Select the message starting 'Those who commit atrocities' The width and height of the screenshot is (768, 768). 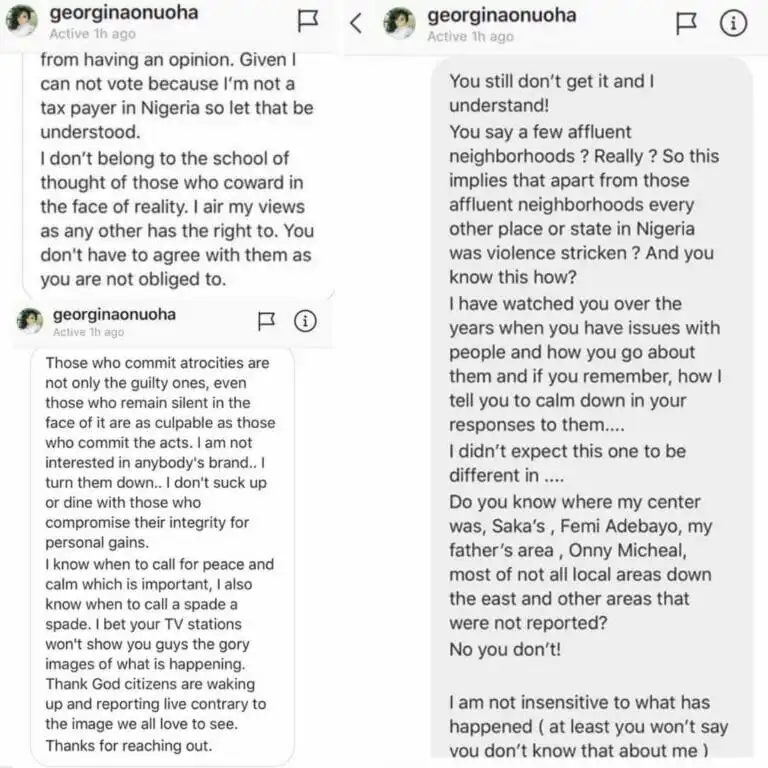pos(162,554)
